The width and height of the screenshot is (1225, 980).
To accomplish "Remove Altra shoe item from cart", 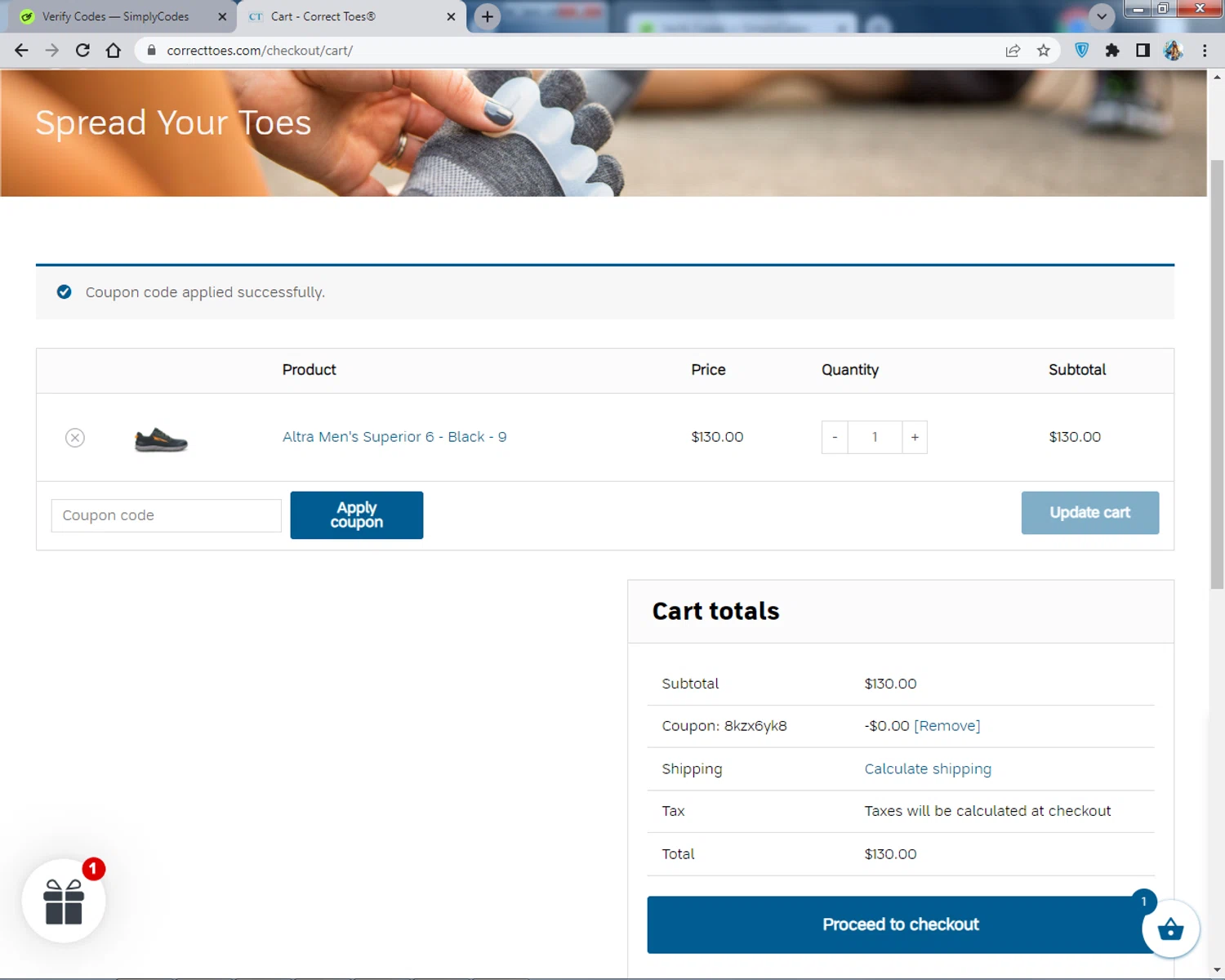I will [x=75, y=438].
